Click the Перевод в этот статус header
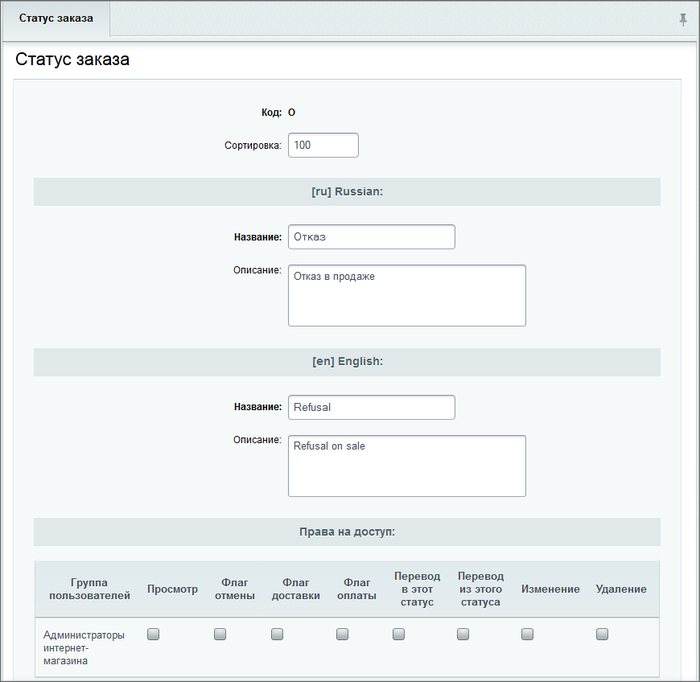 pos(417,589)
